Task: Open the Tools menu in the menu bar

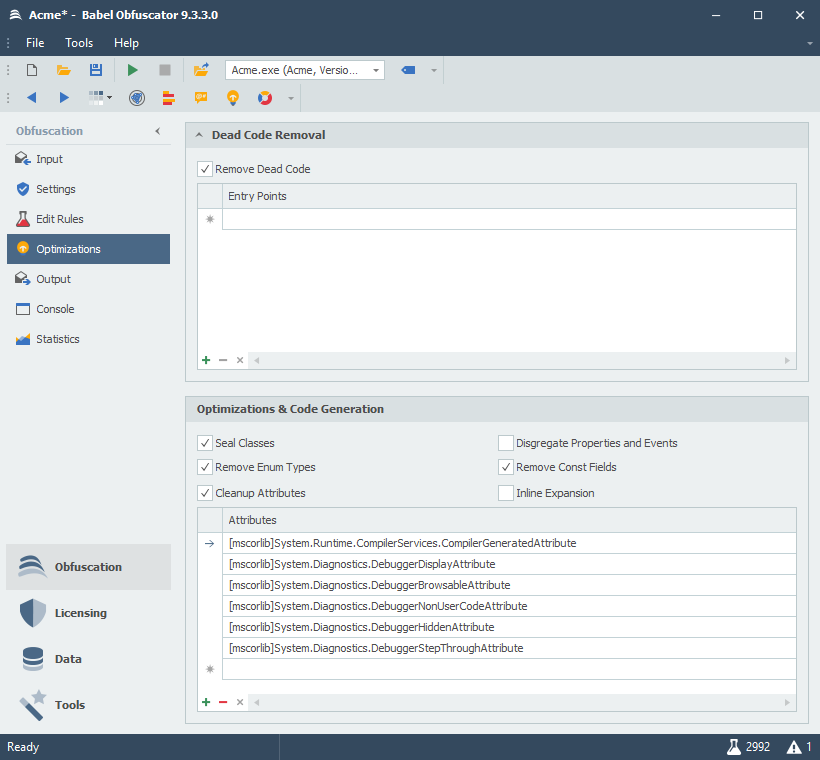Action: pos(79,43)
